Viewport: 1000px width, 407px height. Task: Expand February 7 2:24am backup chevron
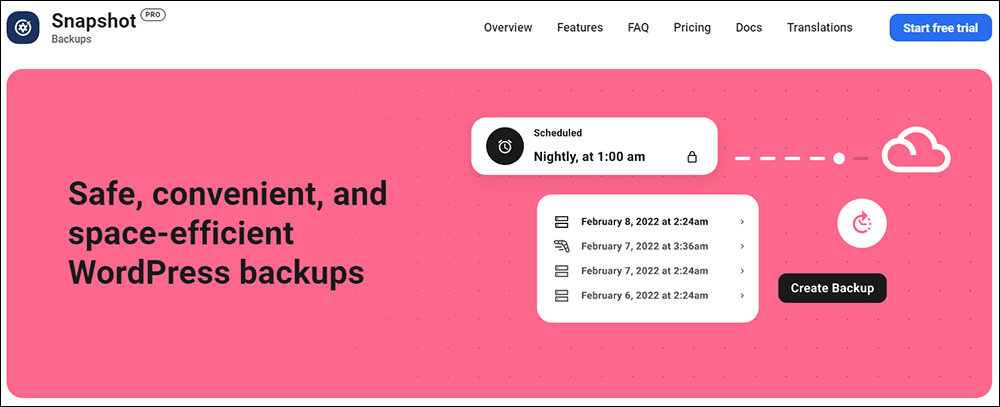click(742, 270)
